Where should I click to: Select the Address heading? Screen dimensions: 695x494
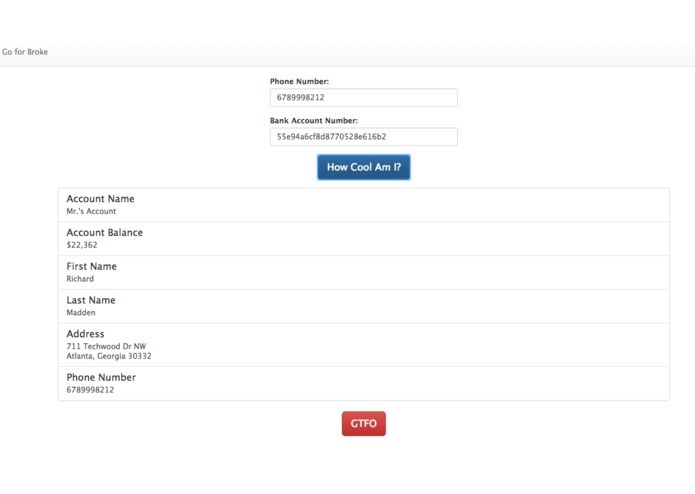pyautogui.click(x=85, y=334)
